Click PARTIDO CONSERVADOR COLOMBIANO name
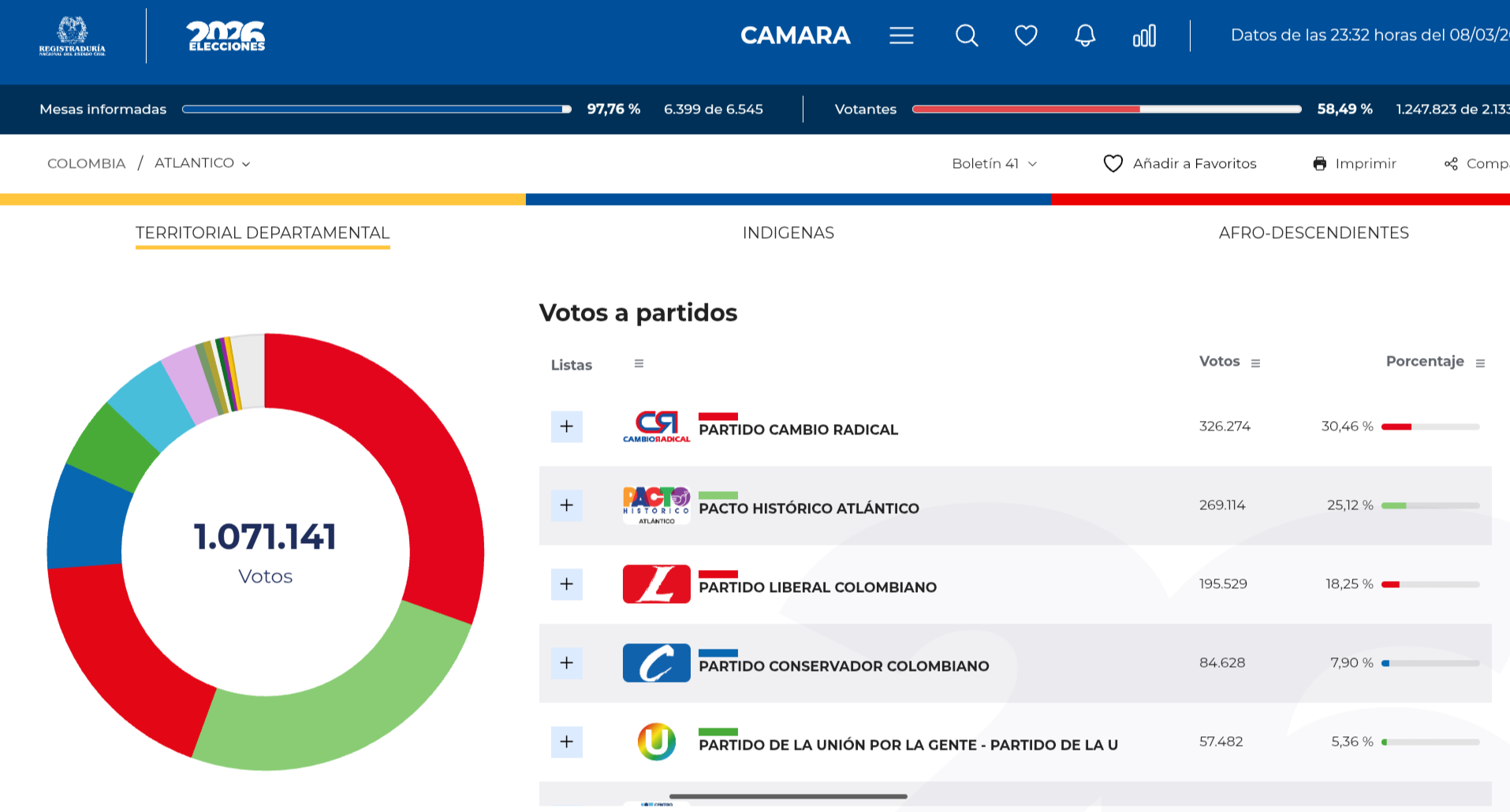Image resolution: width=1510 pixels, height=812 pixels. [844, 666]
